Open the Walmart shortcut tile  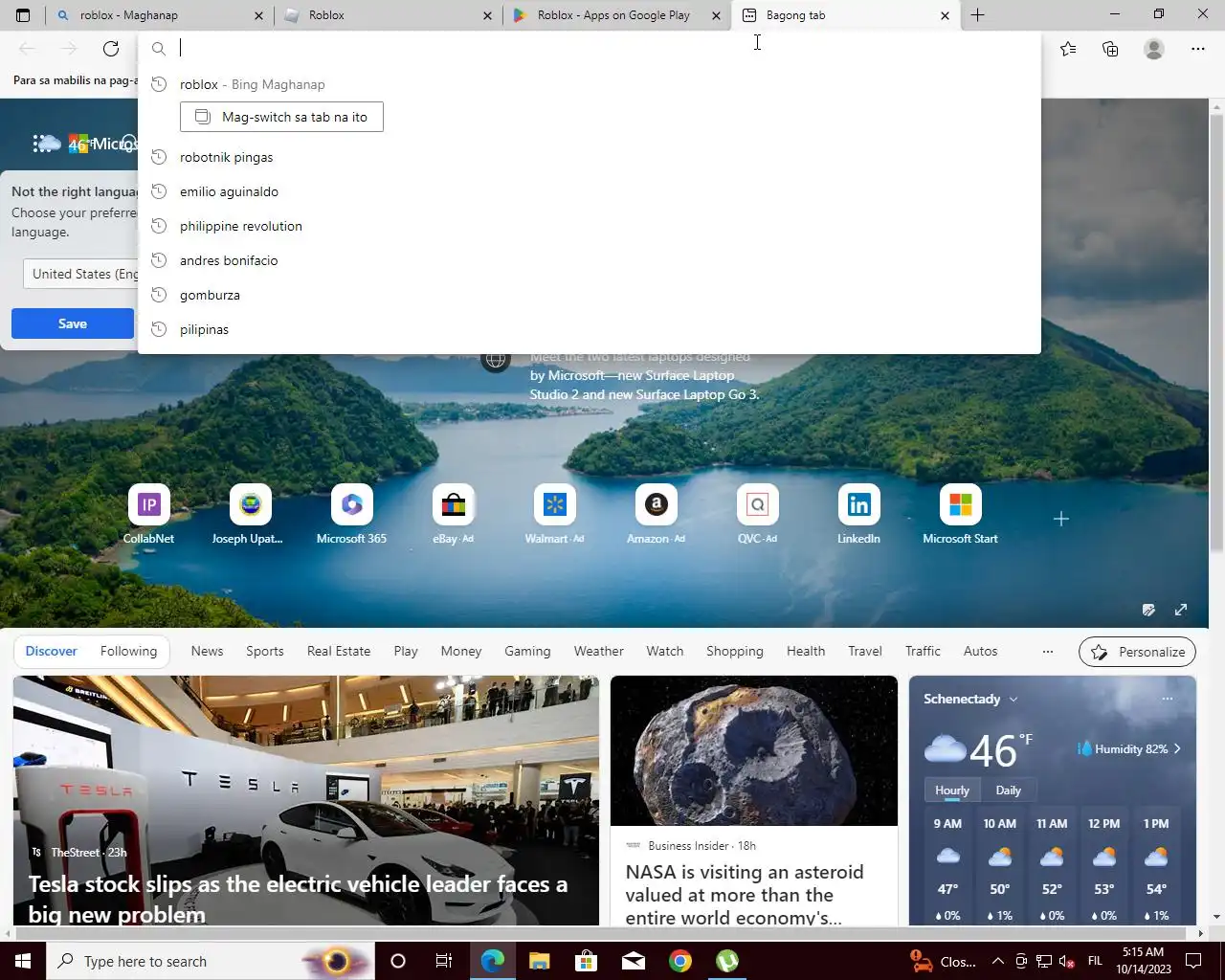[554, 514]
